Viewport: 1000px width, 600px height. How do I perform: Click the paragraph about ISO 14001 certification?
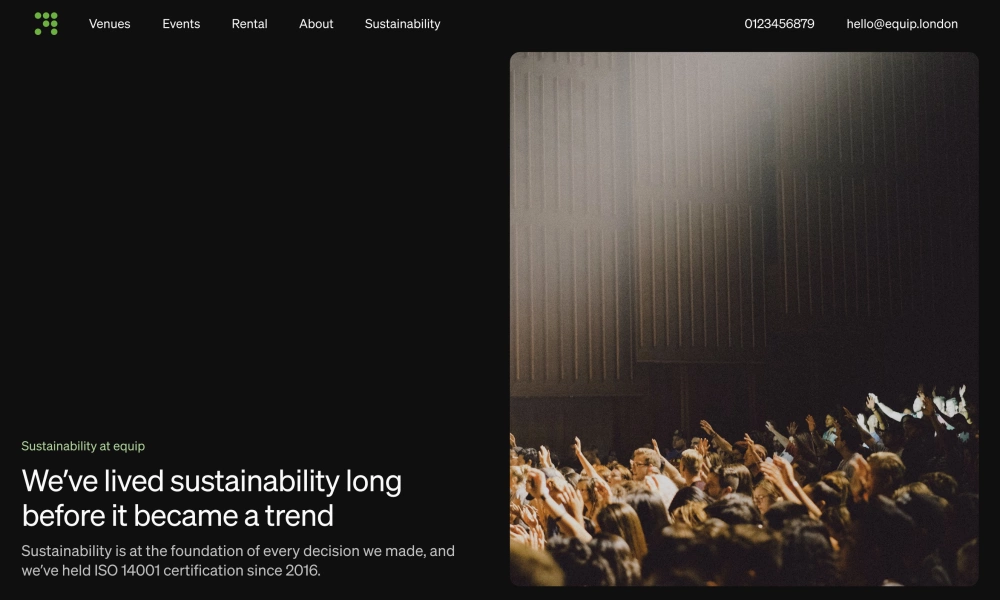[x=238, y=560]
